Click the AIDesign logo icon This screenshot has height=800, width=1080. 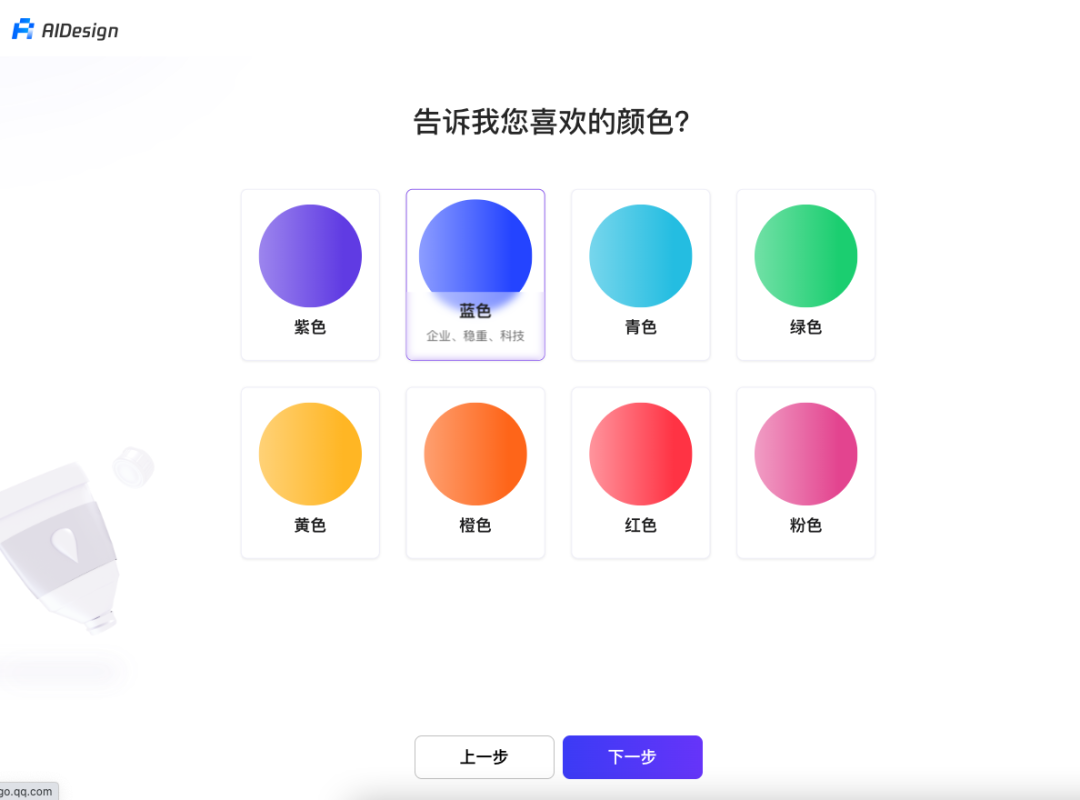coord(23,30)
